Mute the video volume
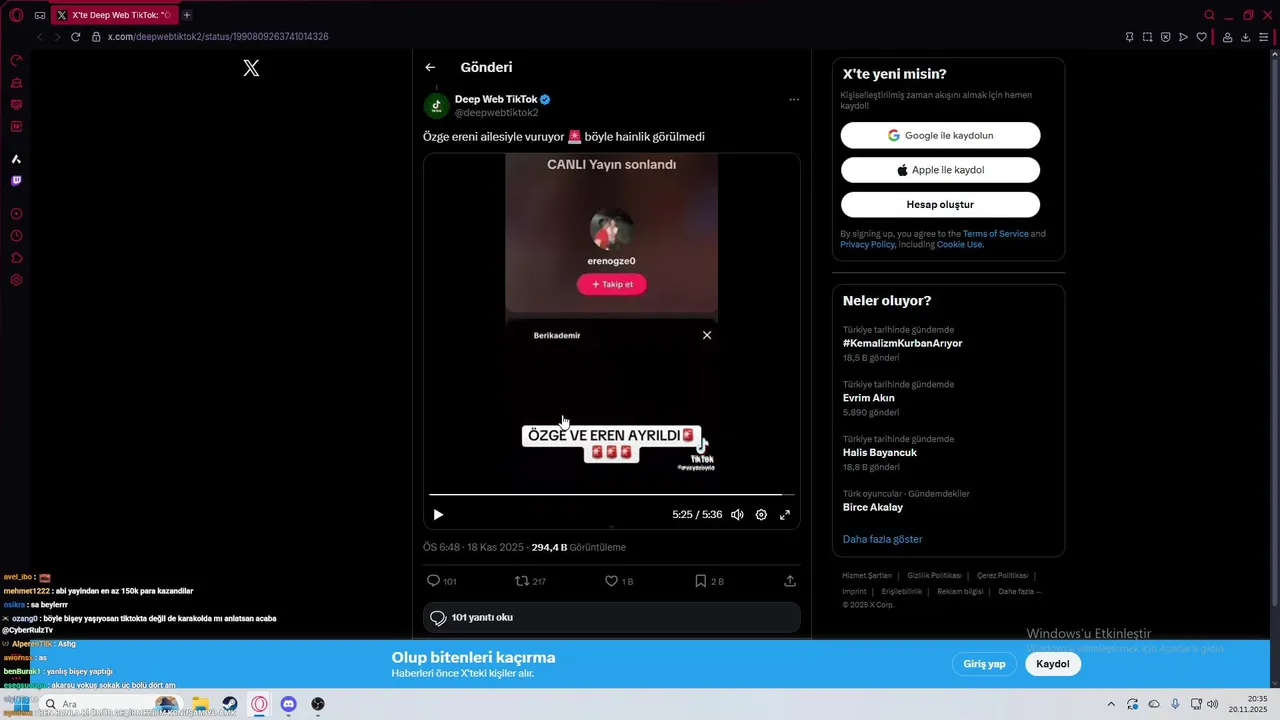The width and height of the screenshot is (1280, 720). click(737, 515)
